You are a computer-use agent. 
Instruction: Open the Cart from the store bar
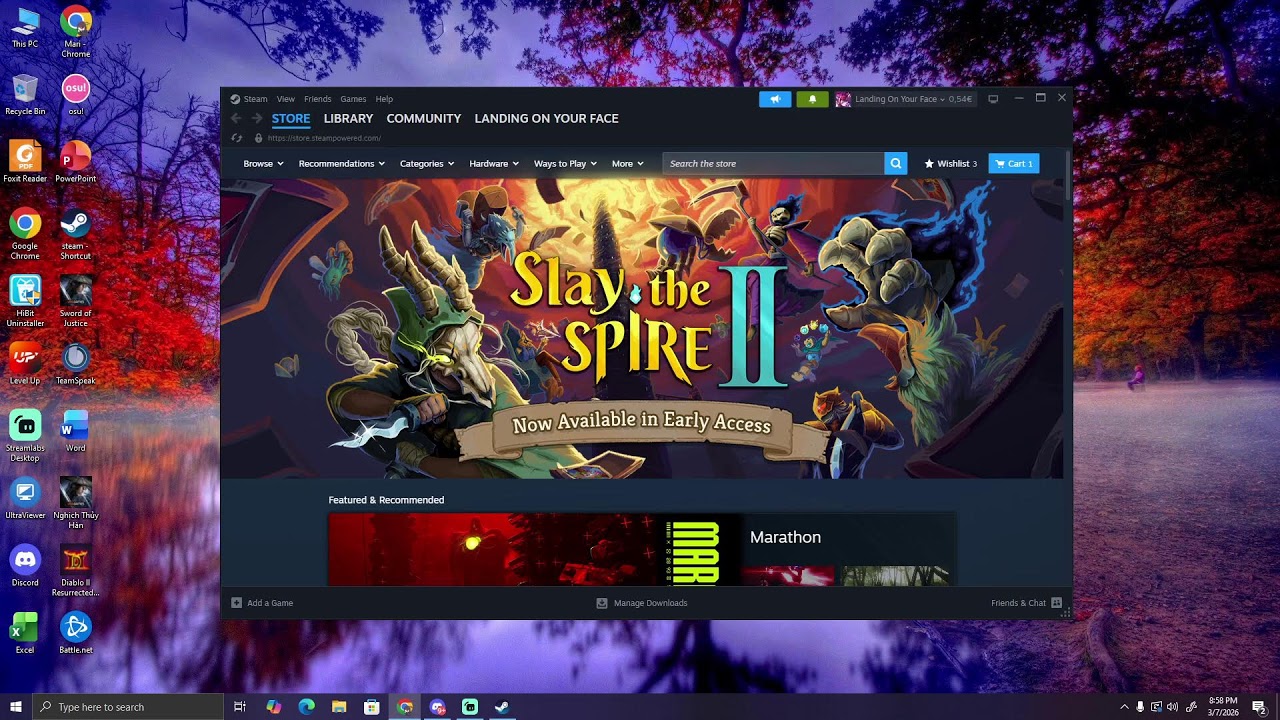1014,163
